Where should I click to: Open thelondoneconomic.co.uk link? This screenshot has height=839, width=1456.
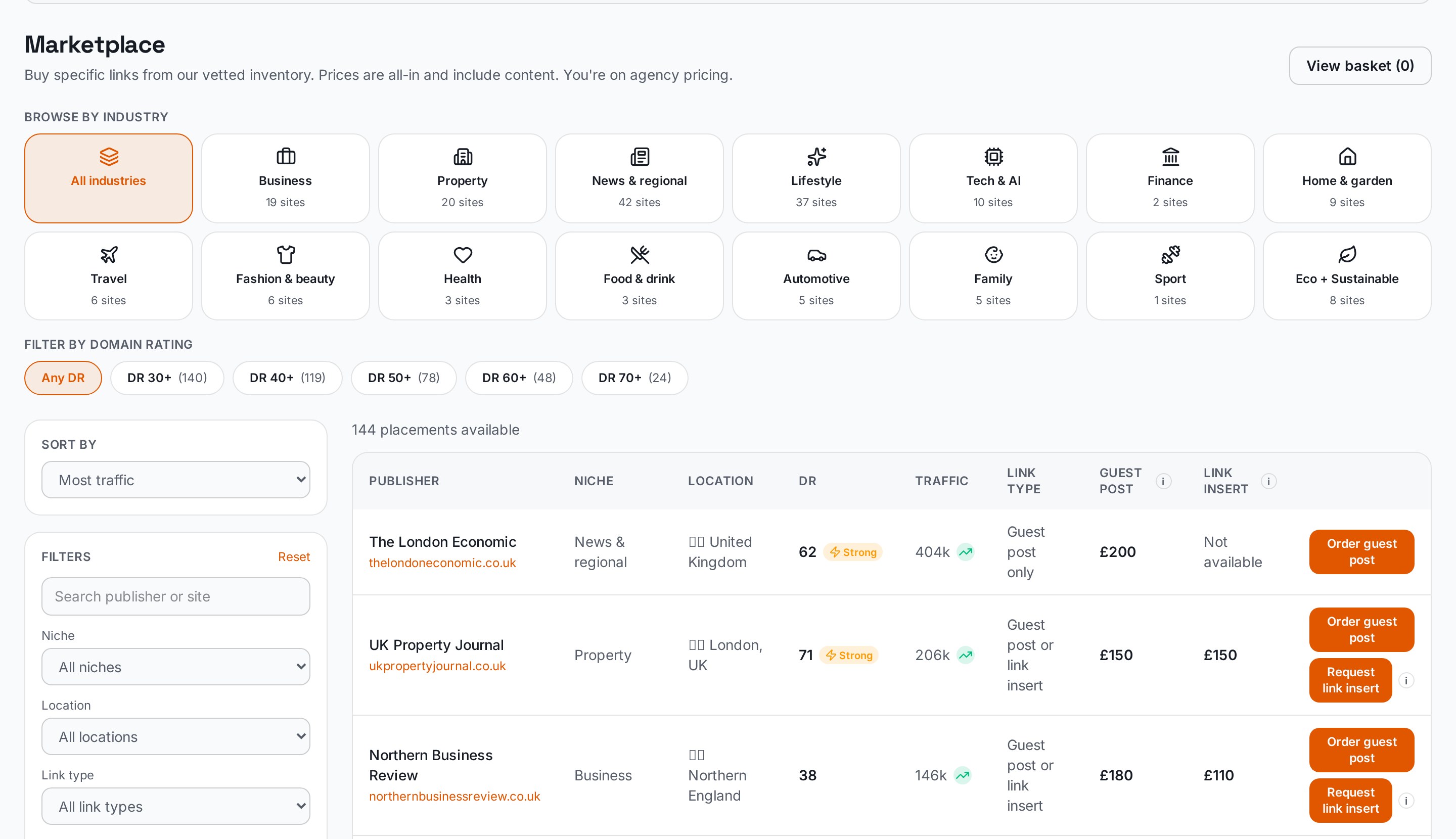point(442,563)
